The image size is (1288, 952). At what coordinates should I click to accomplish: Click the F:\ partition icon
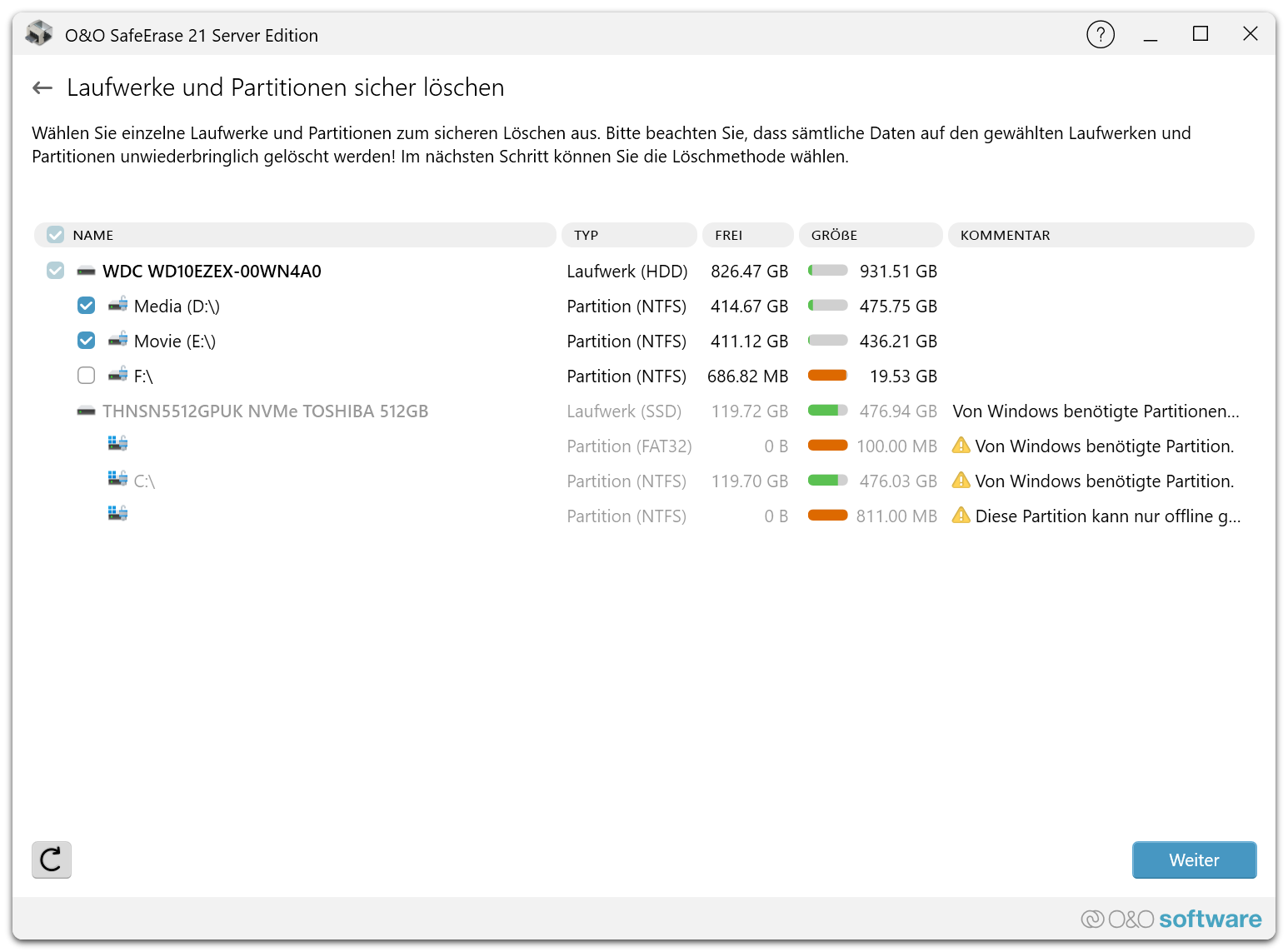click(x=117, y=375)
